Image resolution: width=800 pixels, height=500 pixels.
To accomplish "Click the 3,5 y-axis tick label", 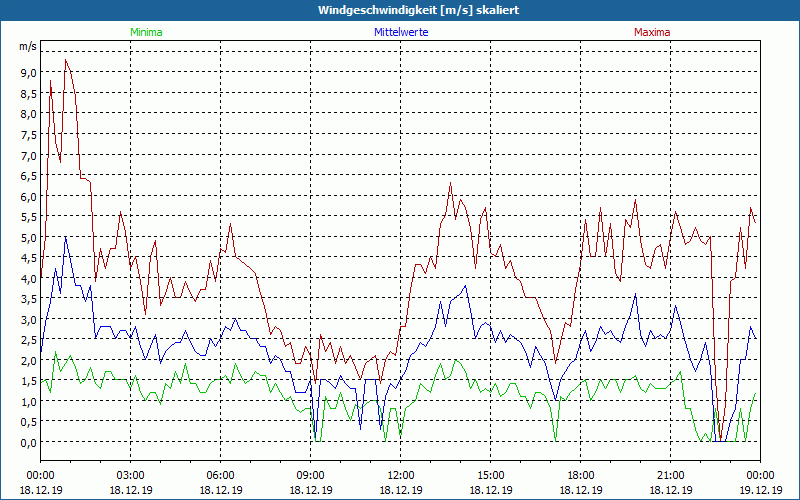I will pyautogui.click(x=27, y=299).
